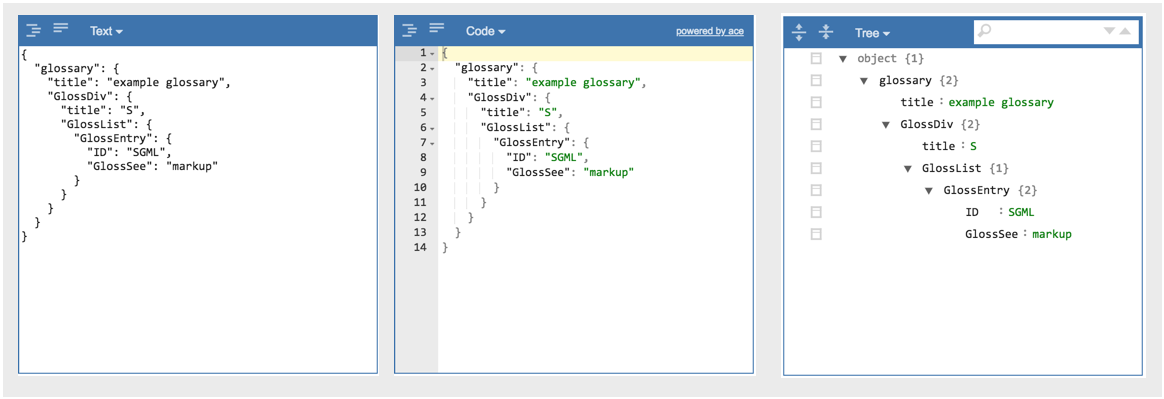This screenshot has width=1164, height=399.
Task: Open the Tree mode dropdown
Action: [x=872, y=33]
